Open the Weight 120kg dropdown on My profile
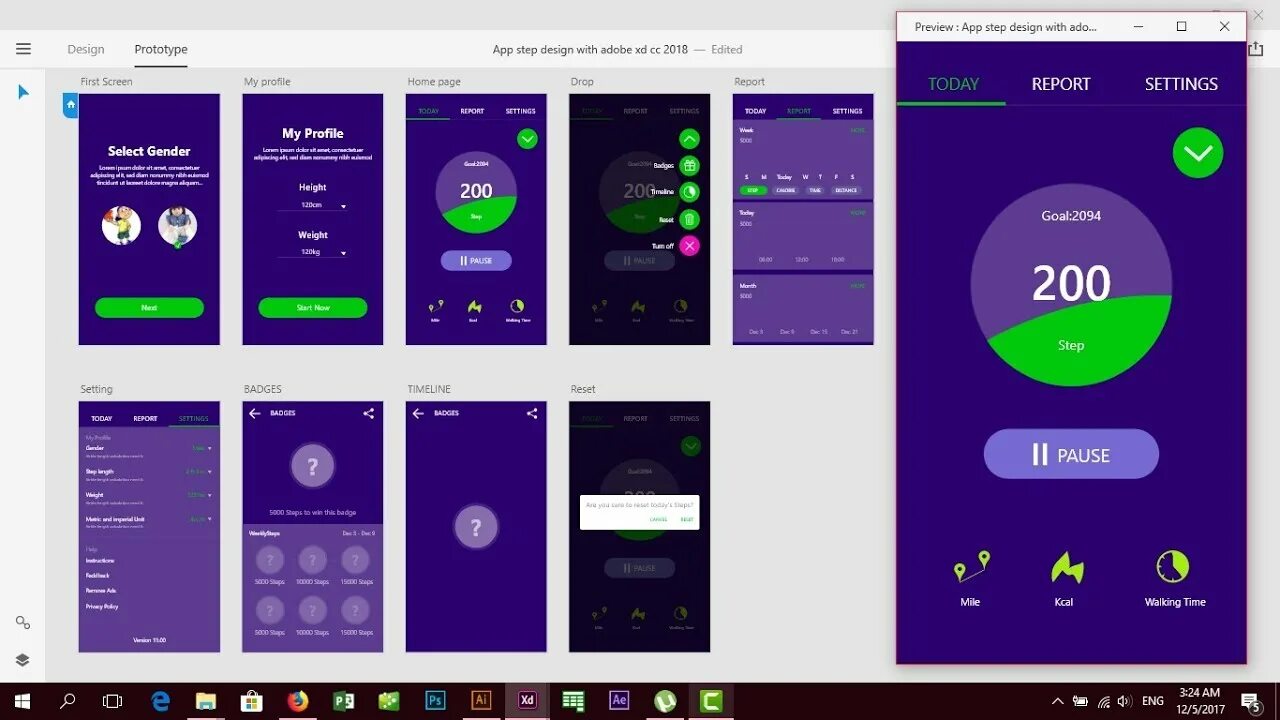 click(x=312, y=252)
